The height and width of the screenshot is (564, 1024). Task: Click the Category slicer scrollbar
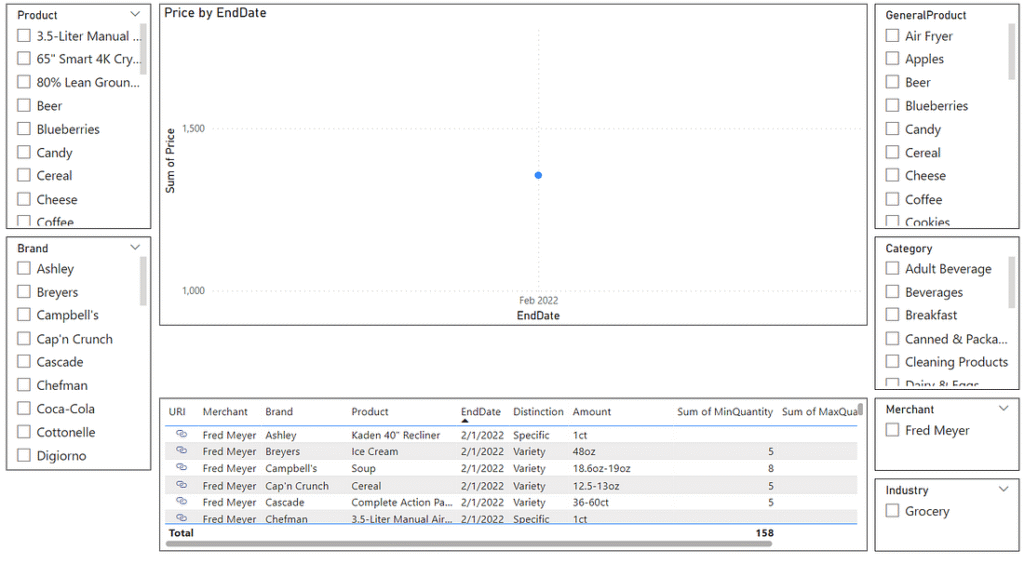click(x=1012, y=281)
